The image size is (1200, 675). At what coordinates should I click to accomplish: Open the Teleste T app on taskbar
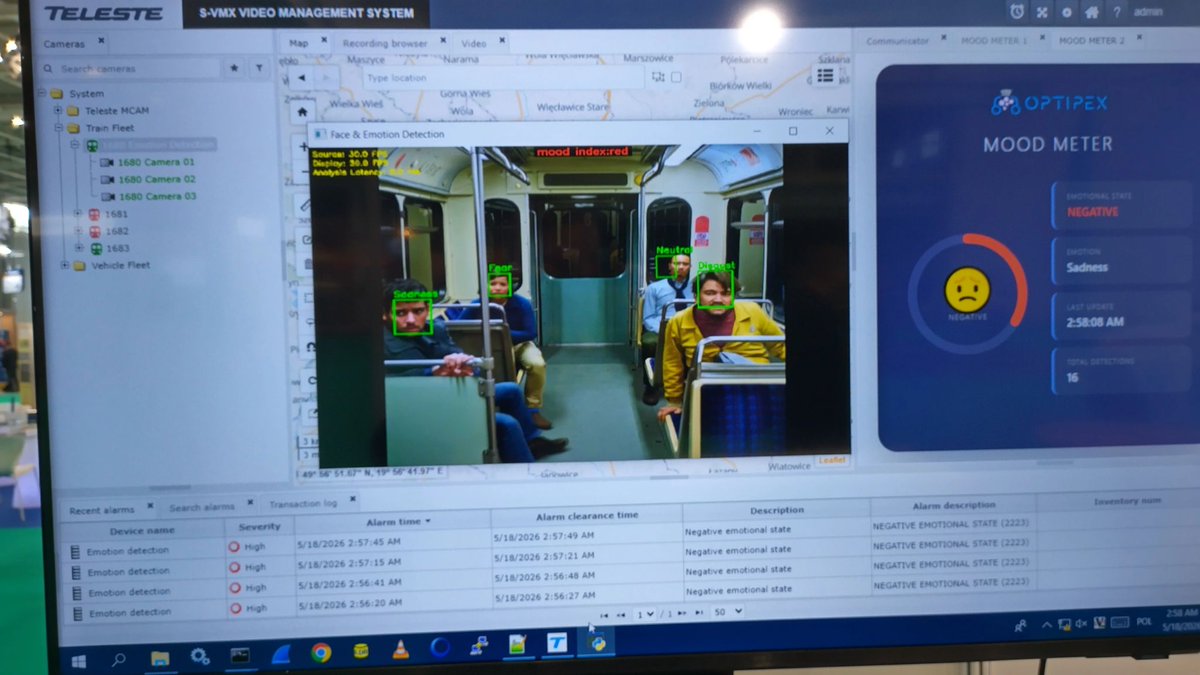[x=558, y=643]
